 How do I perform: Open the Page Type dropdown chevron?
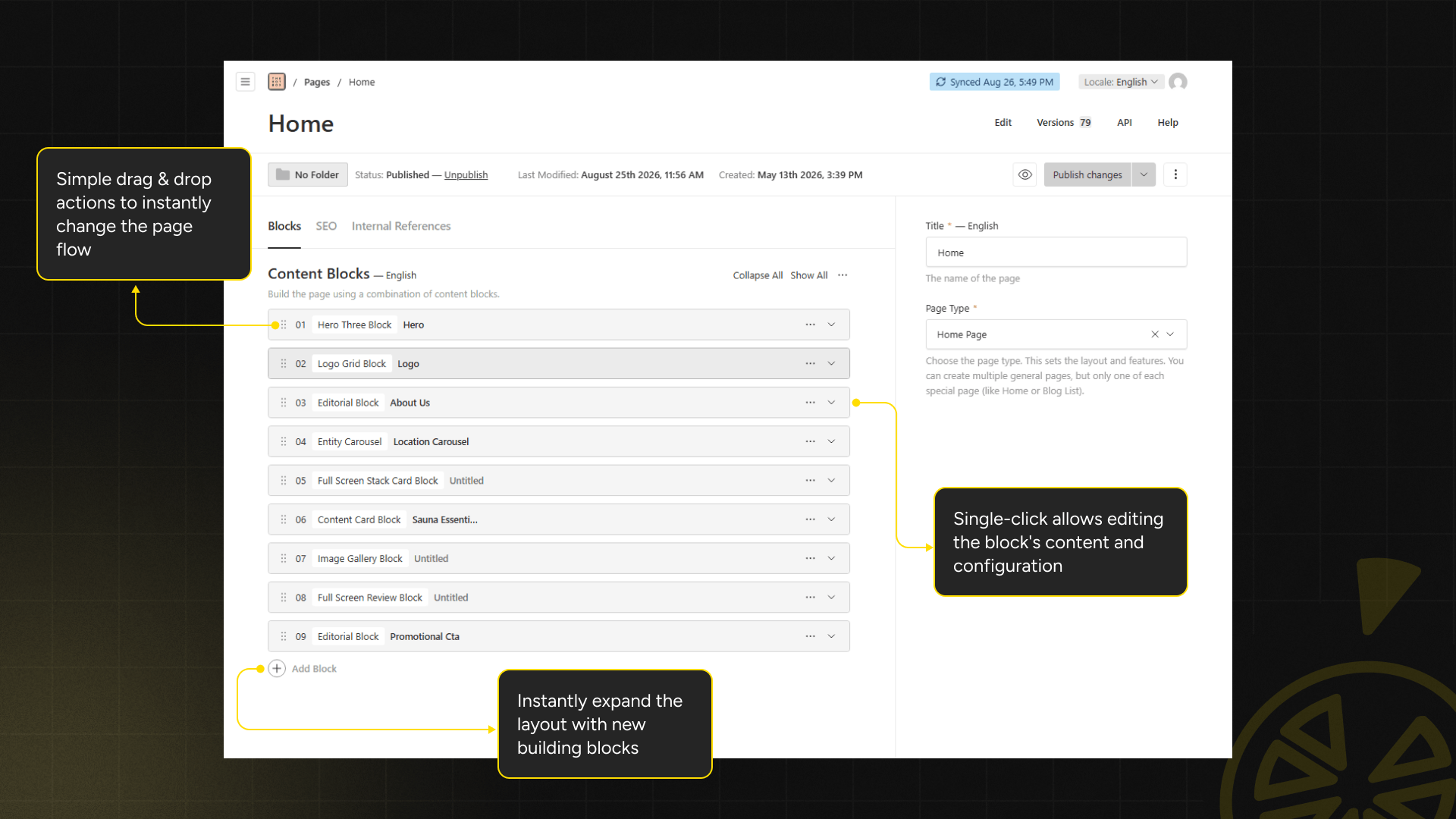1171,334
